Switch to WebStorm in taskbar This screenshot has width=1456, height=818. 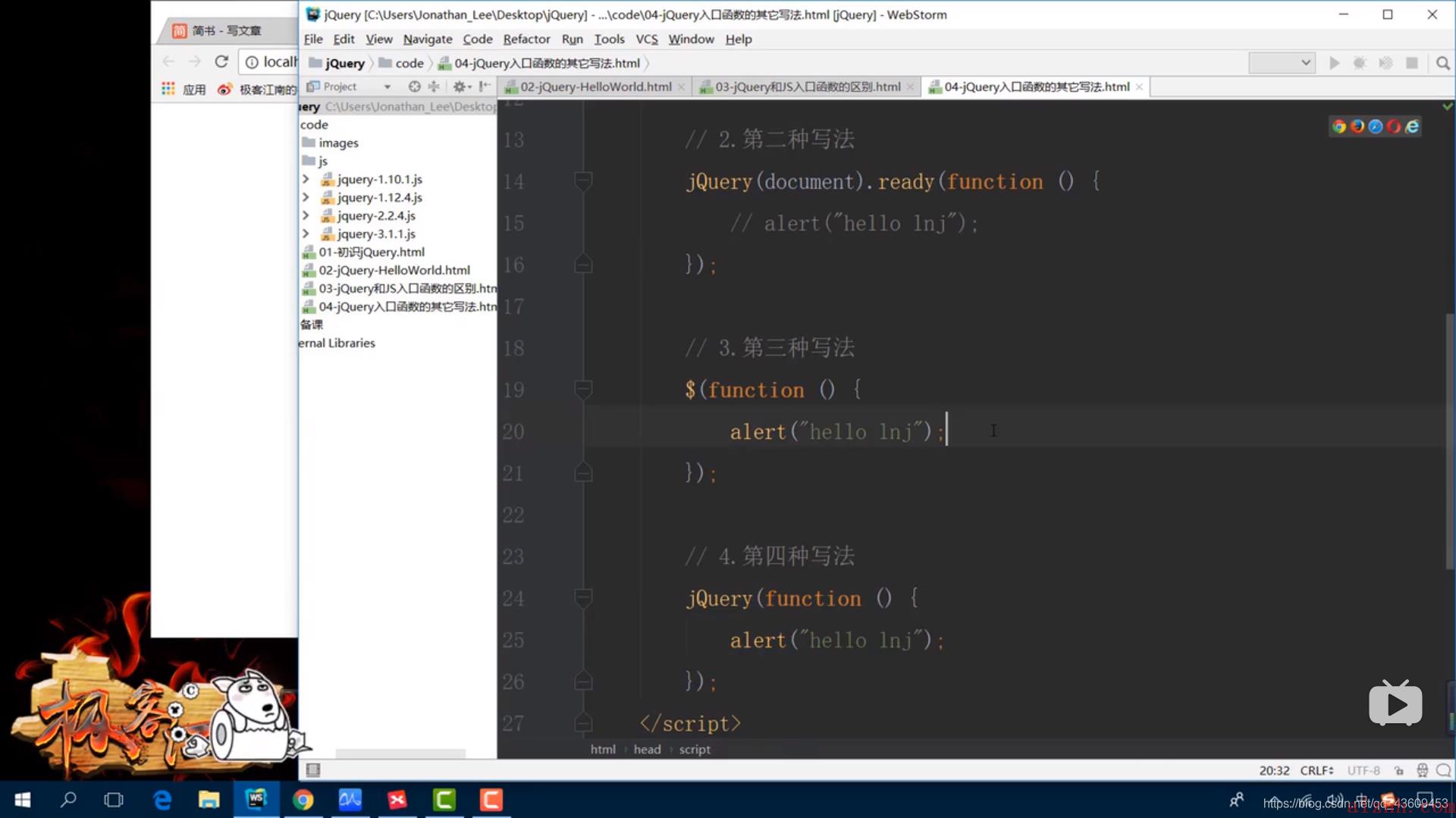(x=256, y=800)
